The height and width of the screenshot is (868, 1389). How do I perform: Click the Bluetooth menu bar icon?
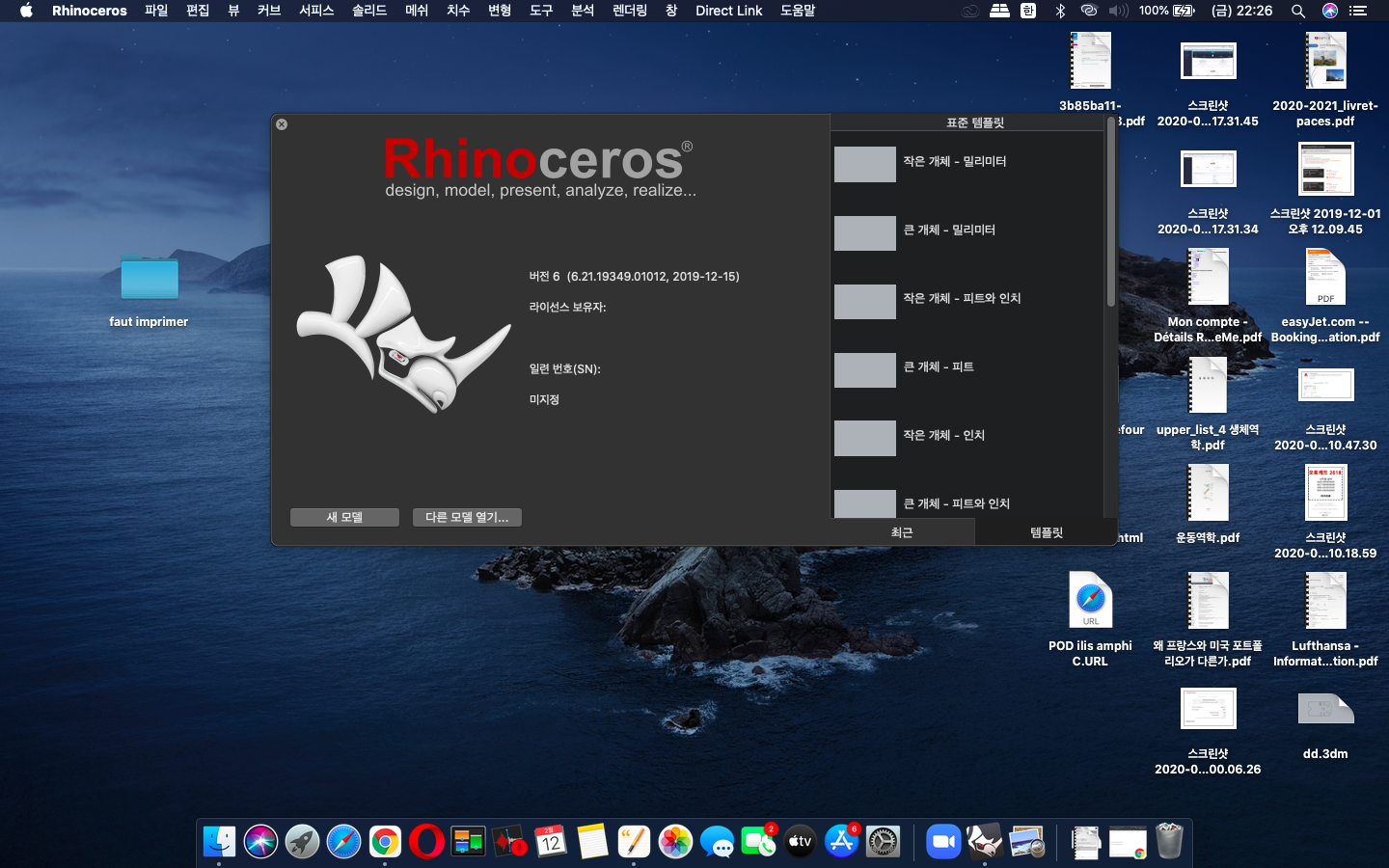pos(1060,11)
